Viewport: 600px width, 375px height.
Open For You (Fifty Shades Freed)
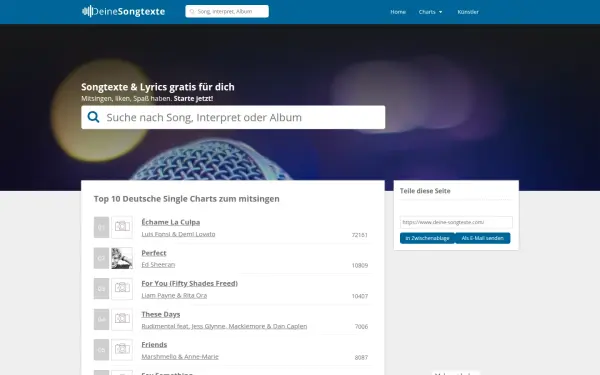(189, 283)
